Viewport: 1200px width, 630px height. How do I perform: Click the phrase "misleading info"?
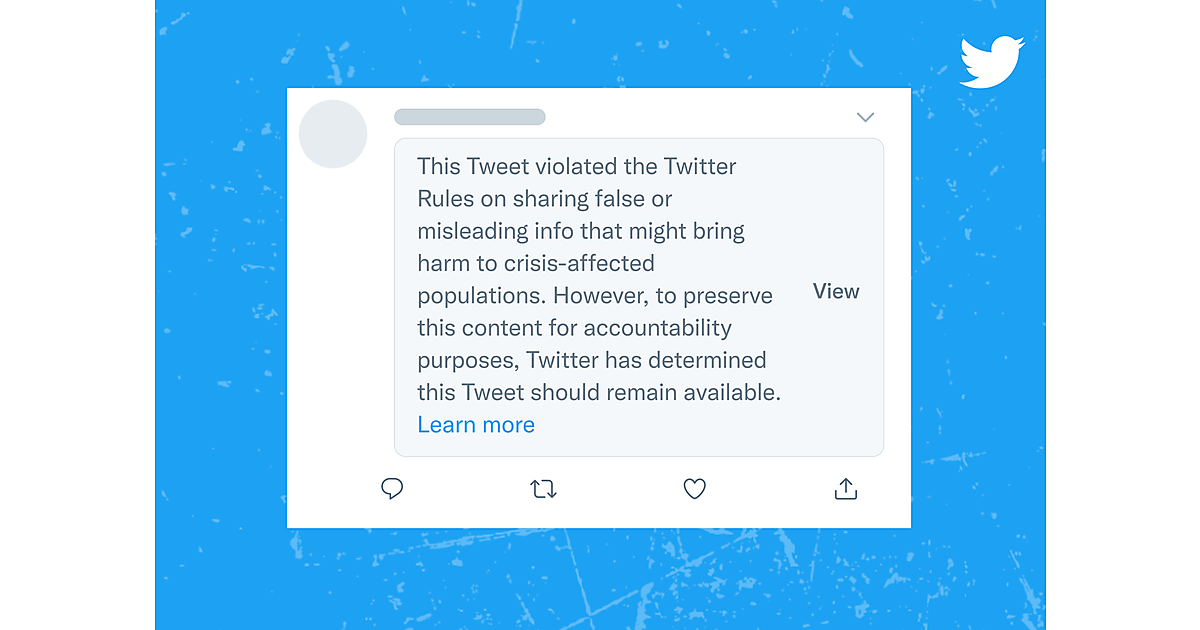[x=493, y=231]
